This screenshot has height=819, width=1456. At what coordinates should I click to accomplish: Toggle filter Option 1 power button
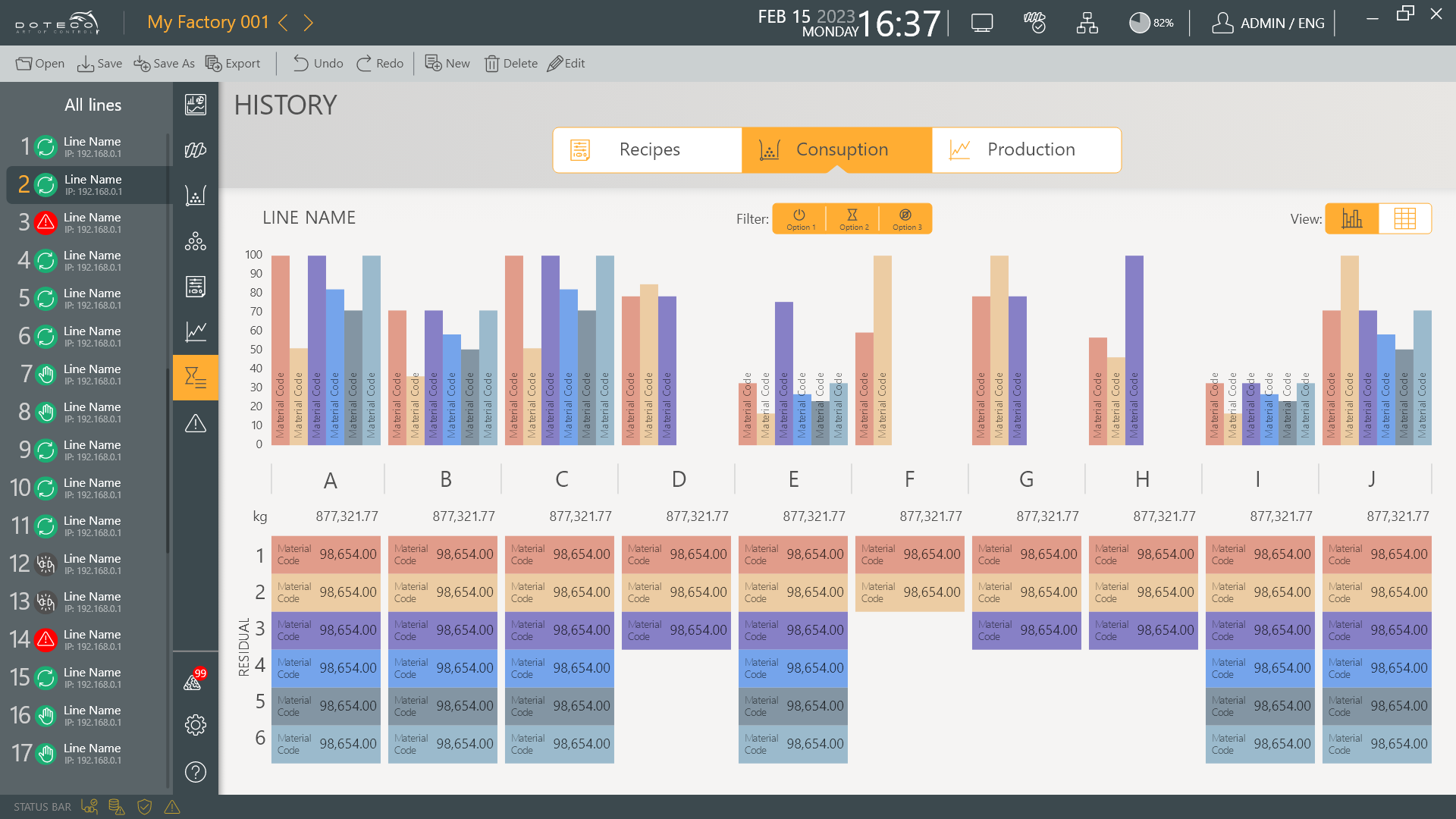pos(800,218)
